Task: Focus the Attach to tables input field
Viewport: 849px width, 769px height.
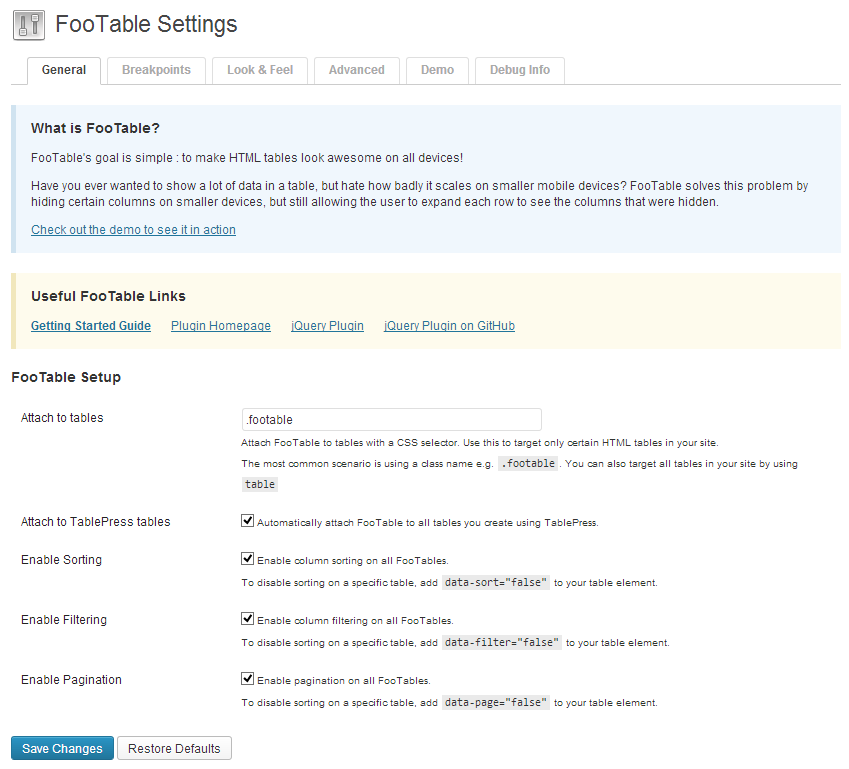Action: pos(391,419)
